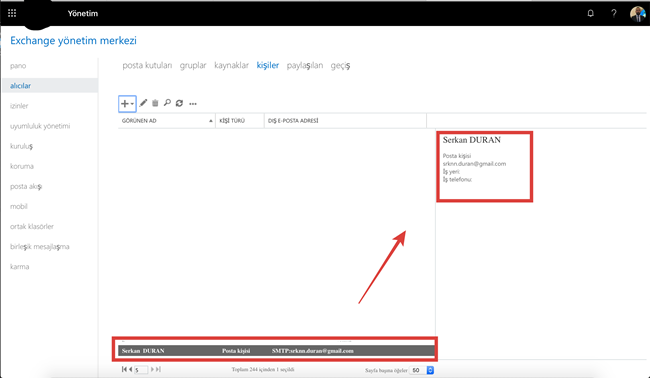Click the edit pencil icon
This screenshot has width=650, height=378.
143,103
